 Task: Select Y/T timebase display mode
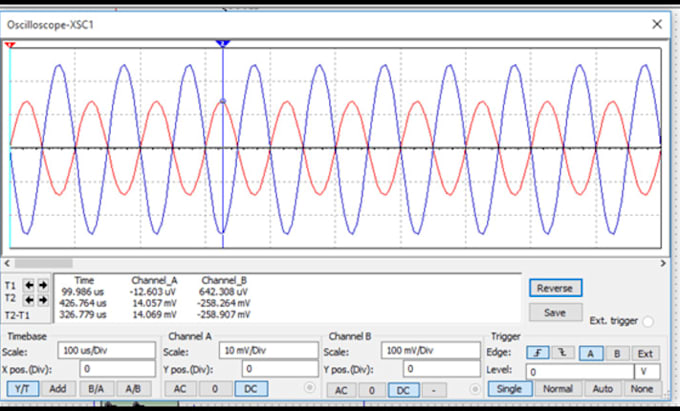point(23,389)
